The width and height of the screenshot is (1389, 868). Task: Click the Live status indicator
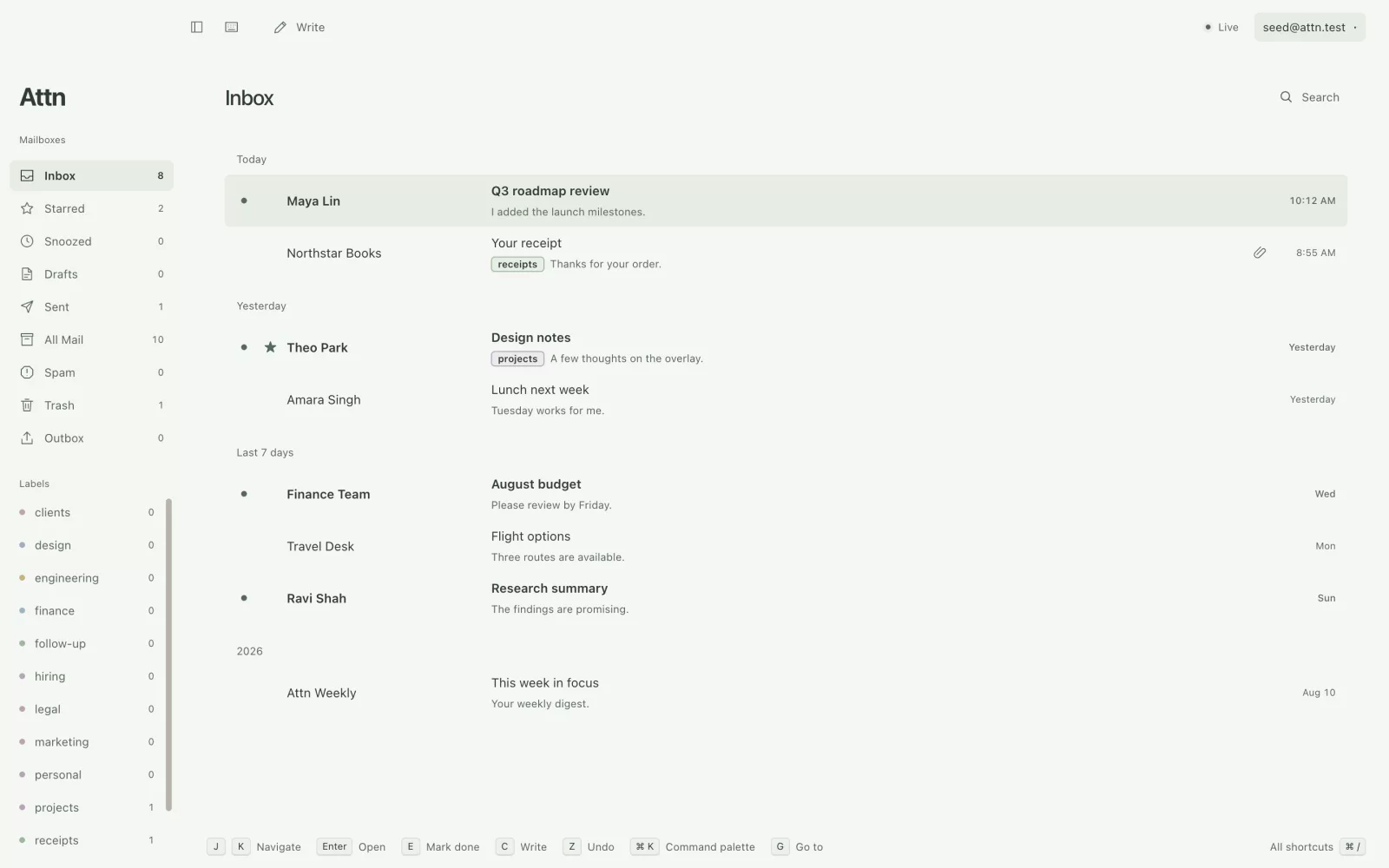click(x=1221, y=28)
